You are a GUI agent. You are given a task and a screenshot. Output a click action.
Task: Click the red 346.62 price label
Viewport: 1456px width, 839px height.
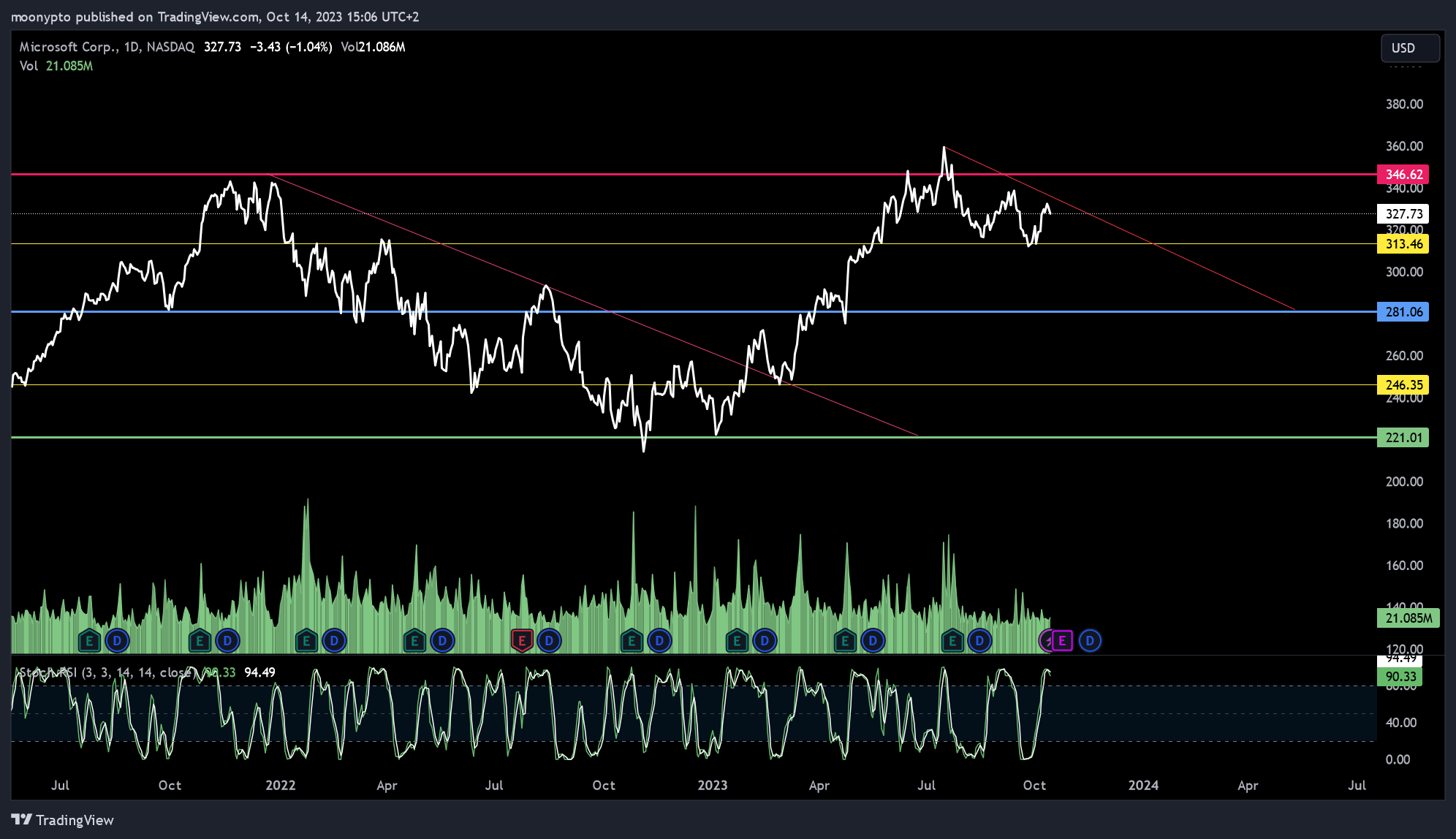click(1403, 175)
